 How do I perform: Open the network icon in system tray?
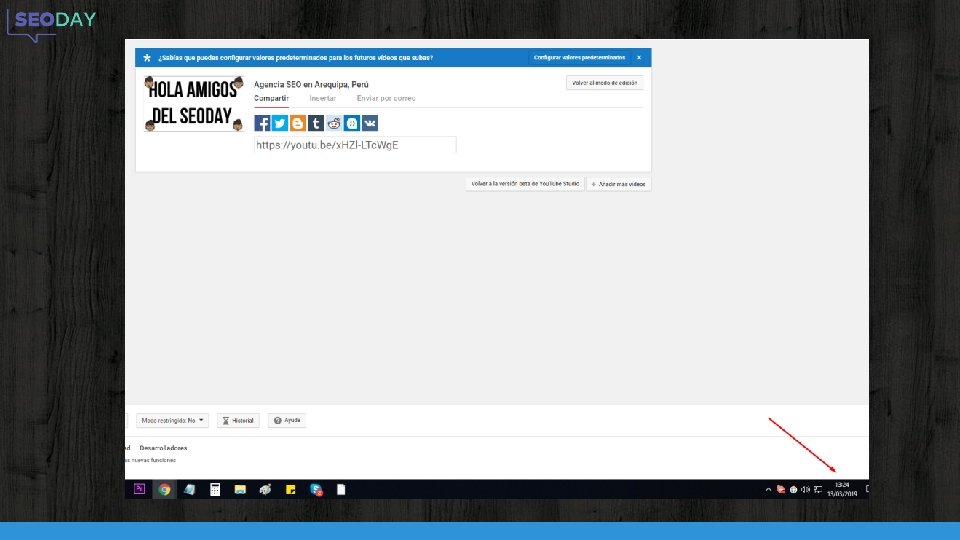(818, 489)
